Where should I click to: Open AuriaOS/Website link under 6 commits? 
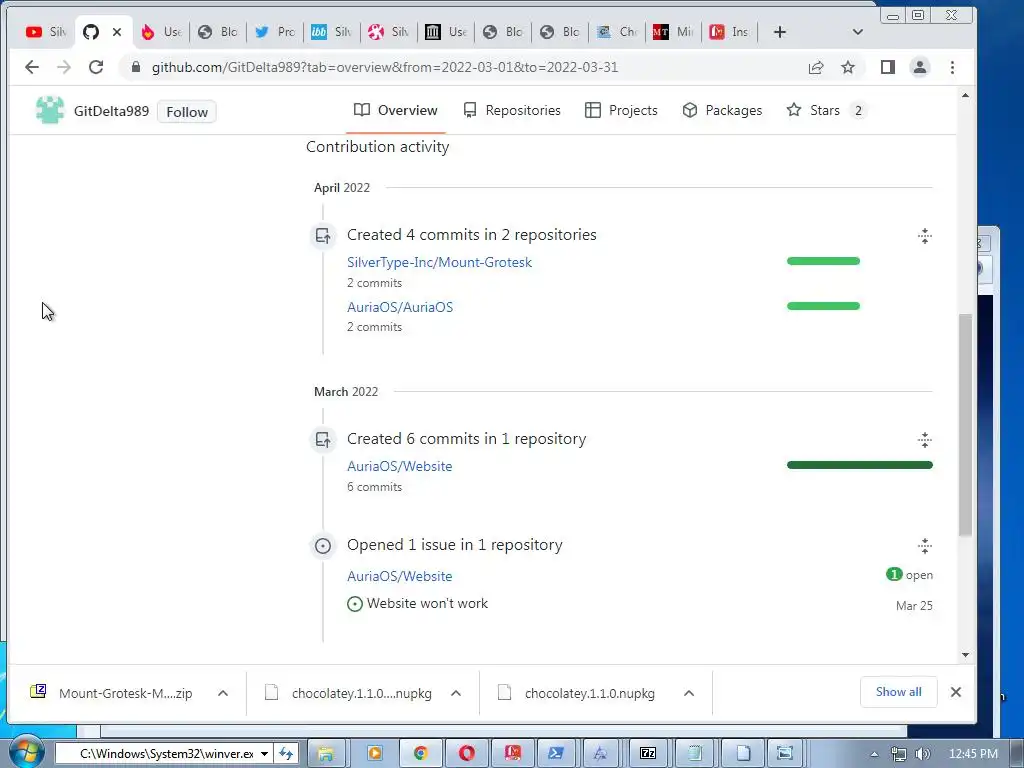click(400, 466)
